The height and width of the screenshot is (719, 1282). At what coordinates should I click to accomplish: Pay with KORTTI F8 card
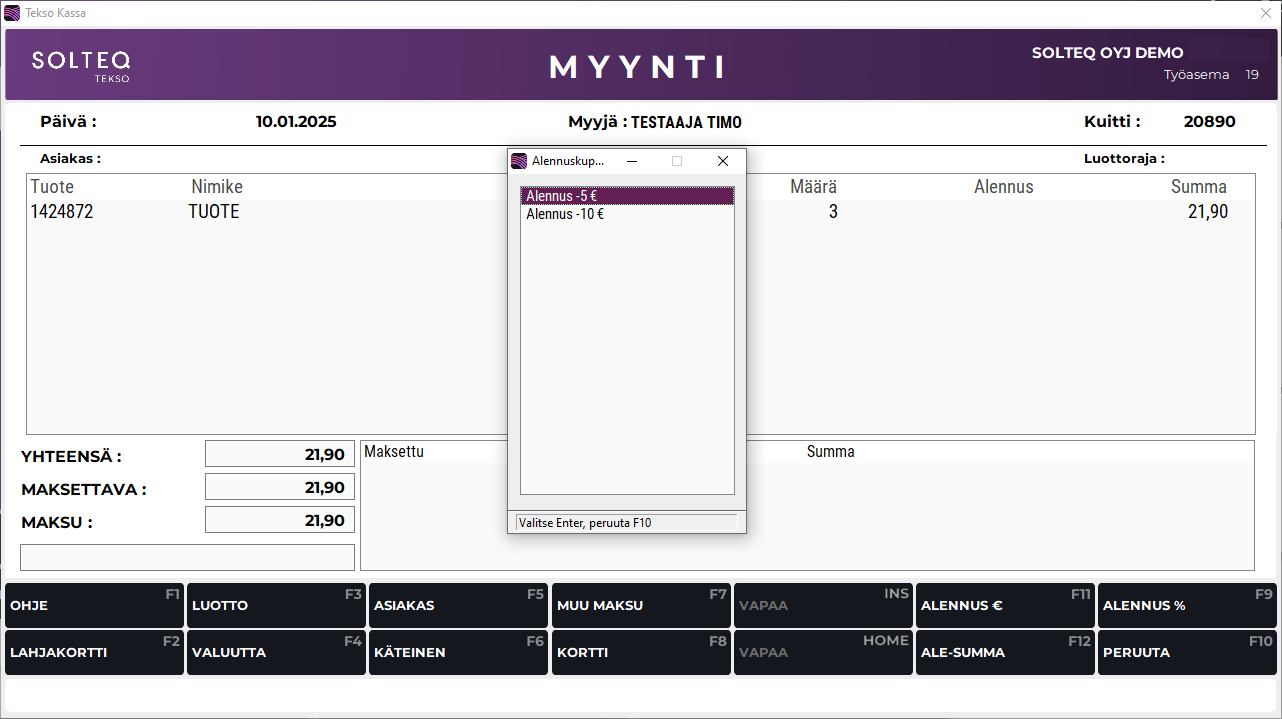(x=640, y=653)
